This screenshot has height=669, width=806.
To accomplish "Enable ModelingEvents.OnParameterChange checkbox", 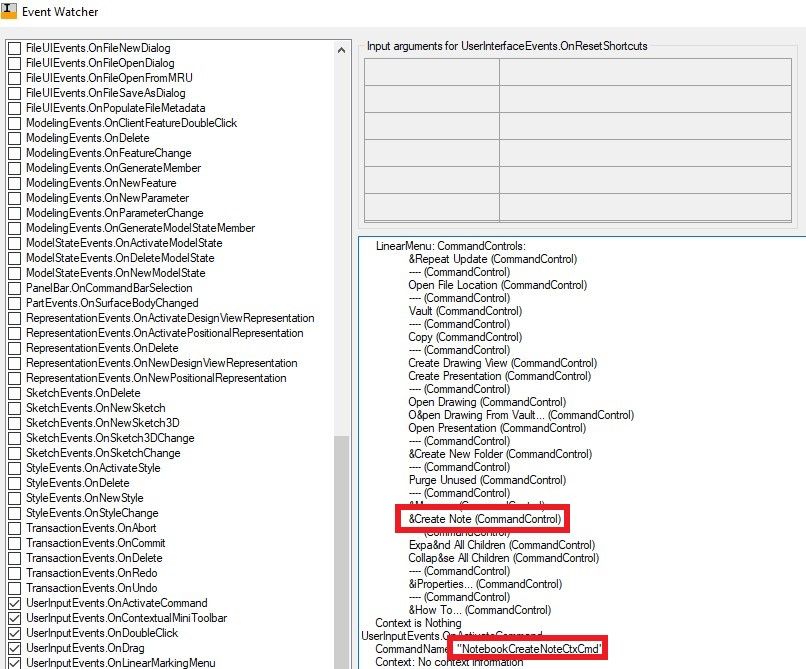I will point(14,213).
